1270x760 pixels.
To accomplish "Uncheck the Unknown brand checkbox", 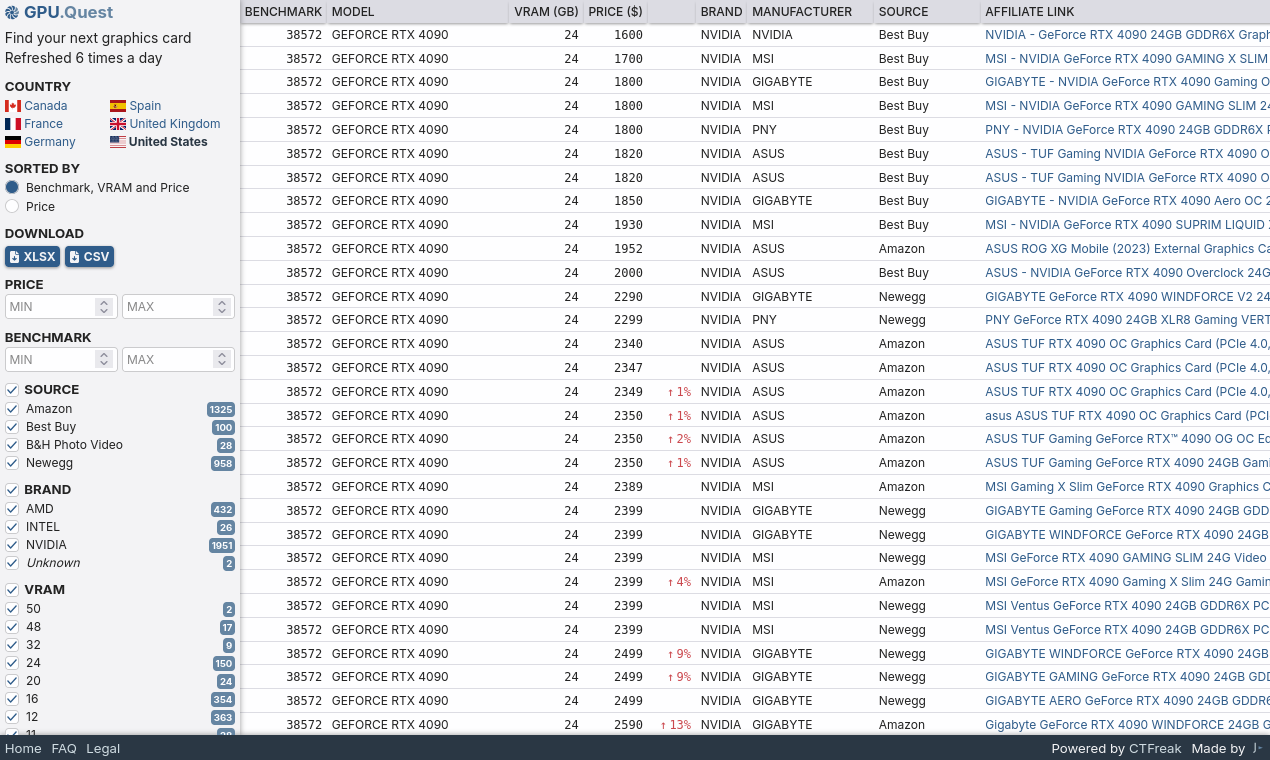I will [12, 563].
